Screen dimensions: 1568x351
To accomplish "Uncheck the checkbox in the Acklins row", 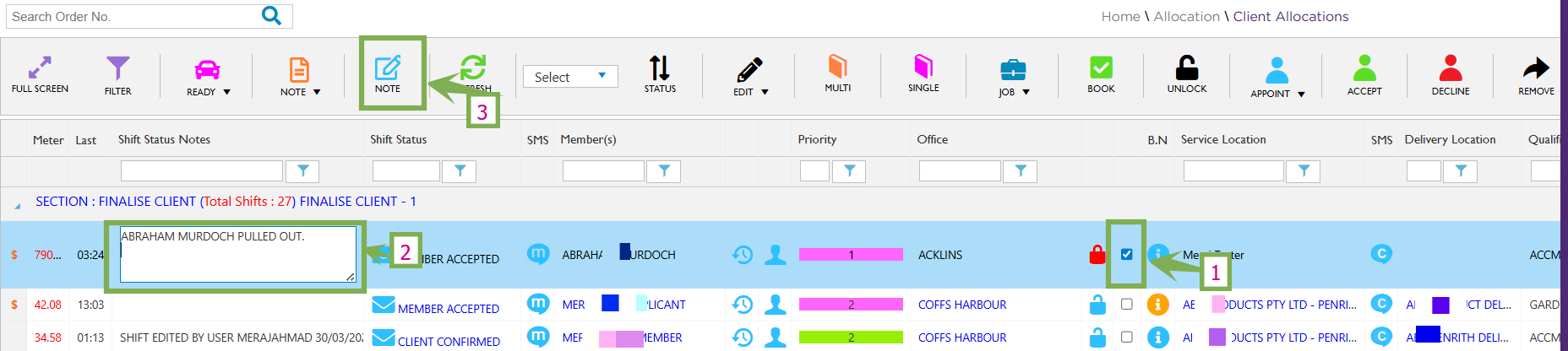I will pyautogui.click(x=1126, y=254).
